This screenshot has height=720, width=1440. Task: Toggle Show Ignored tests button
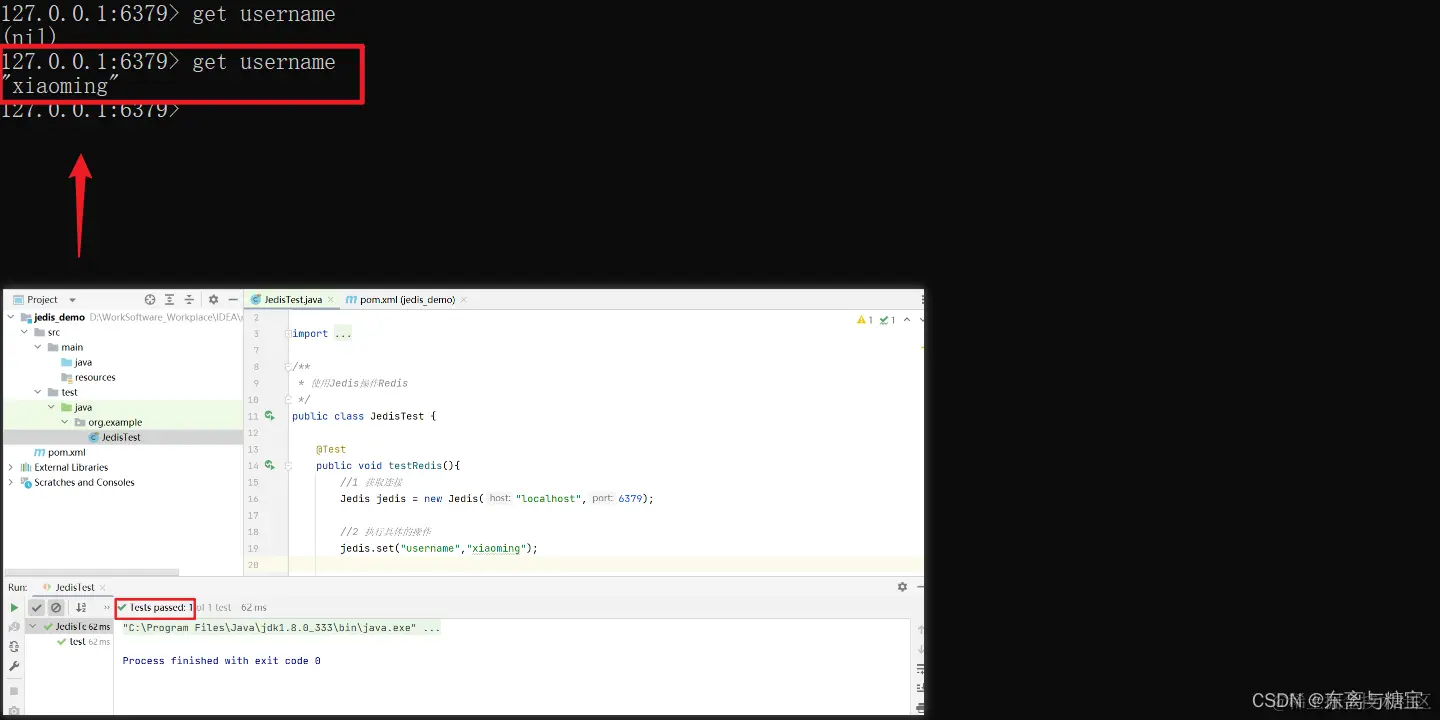point(56,607)
